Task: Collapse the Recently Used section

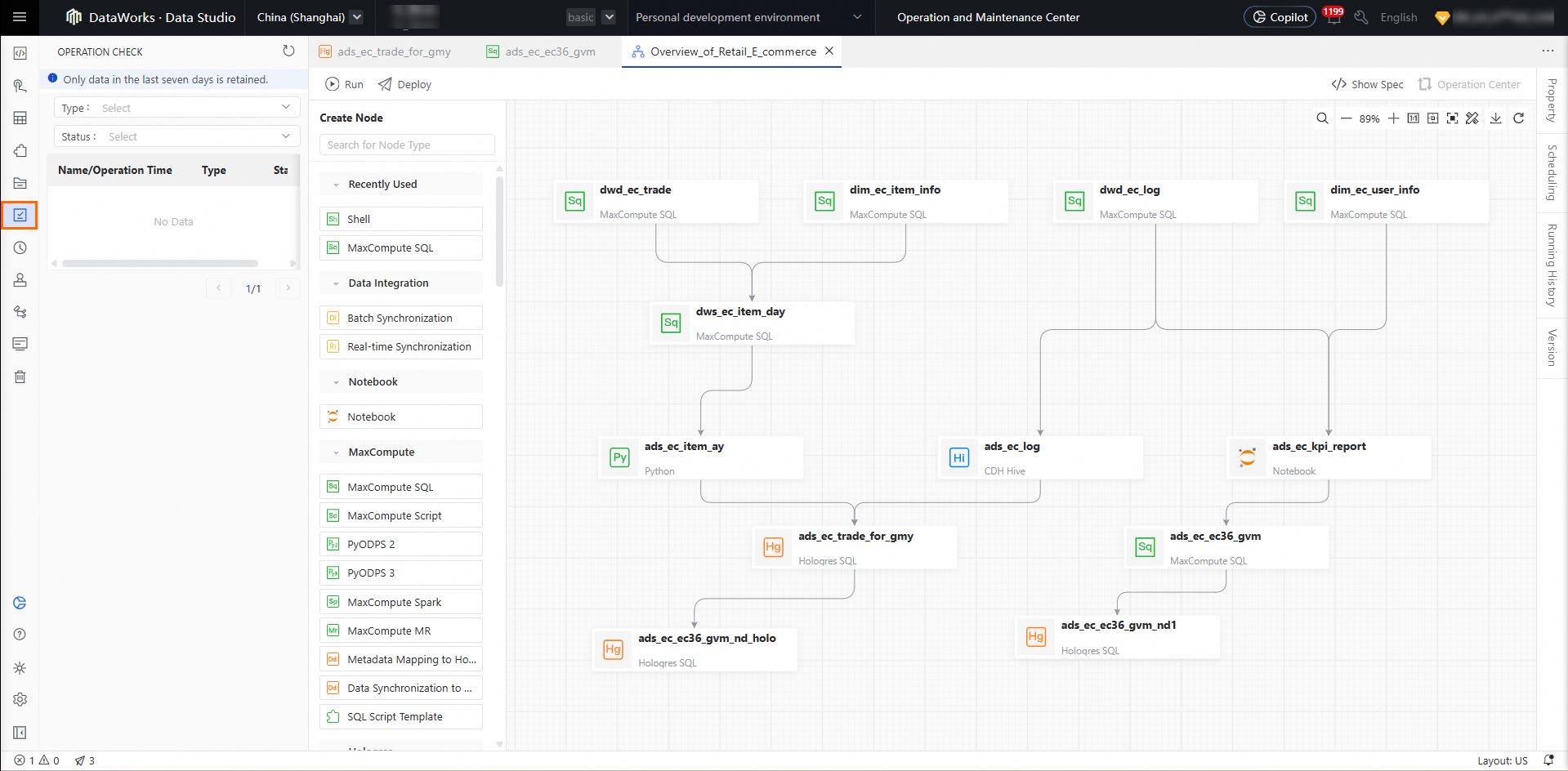Action: pyautogui.click(x=336, y=185)
